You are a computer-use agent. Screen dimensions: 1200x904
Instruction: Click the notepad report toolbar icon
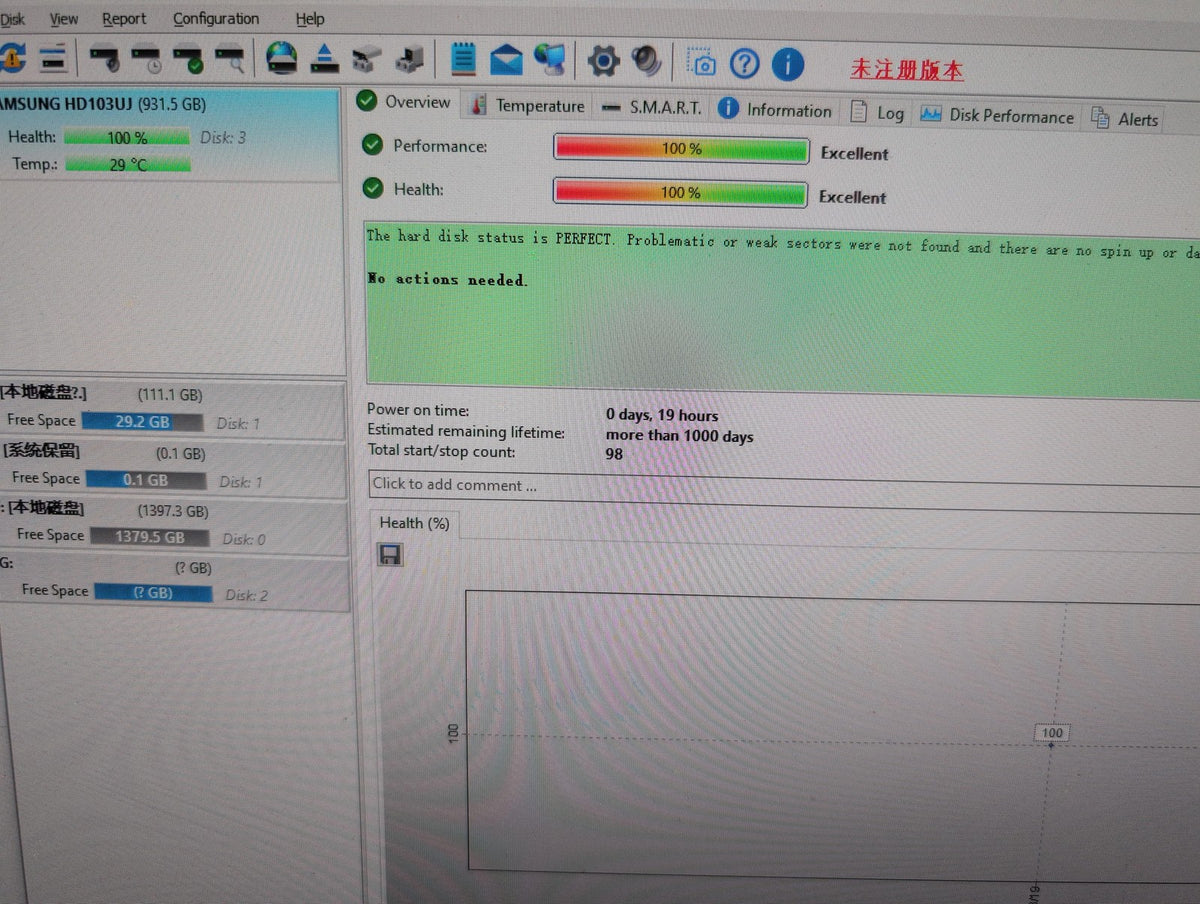pos(463,59)
